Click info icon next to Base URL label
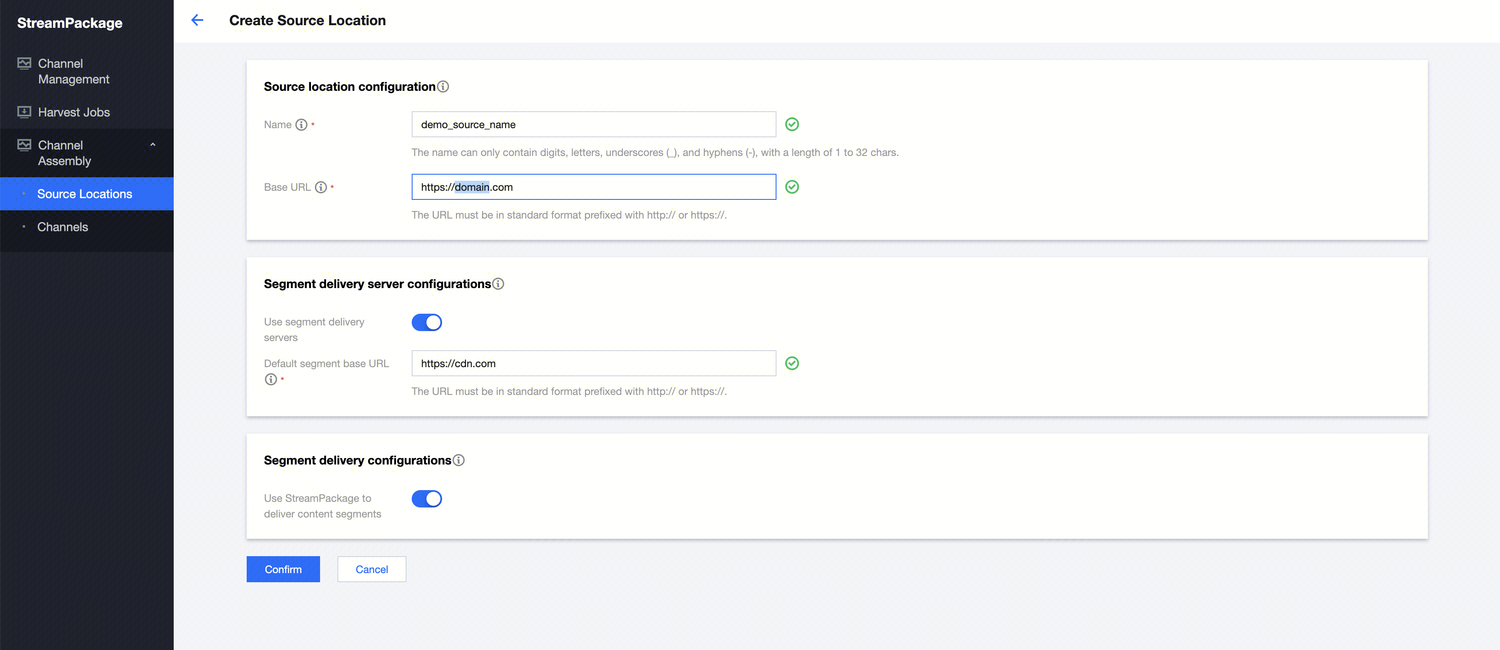The width and height of the screenshot is (1500, 650). [x=321, y=187]
